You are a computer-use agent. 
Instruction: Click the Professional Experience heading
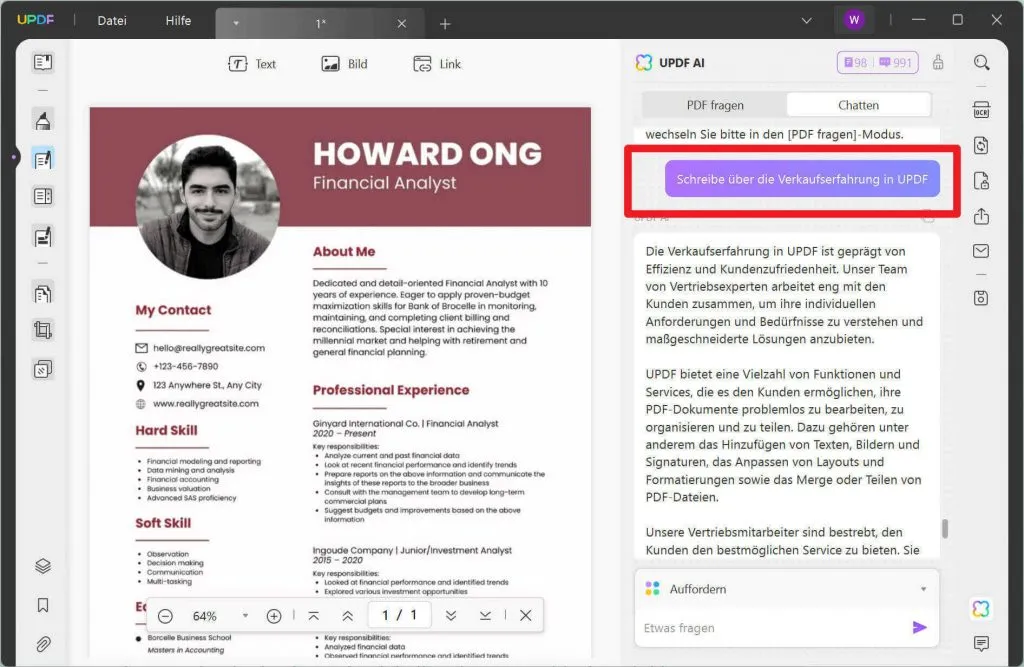pos(391,390)
